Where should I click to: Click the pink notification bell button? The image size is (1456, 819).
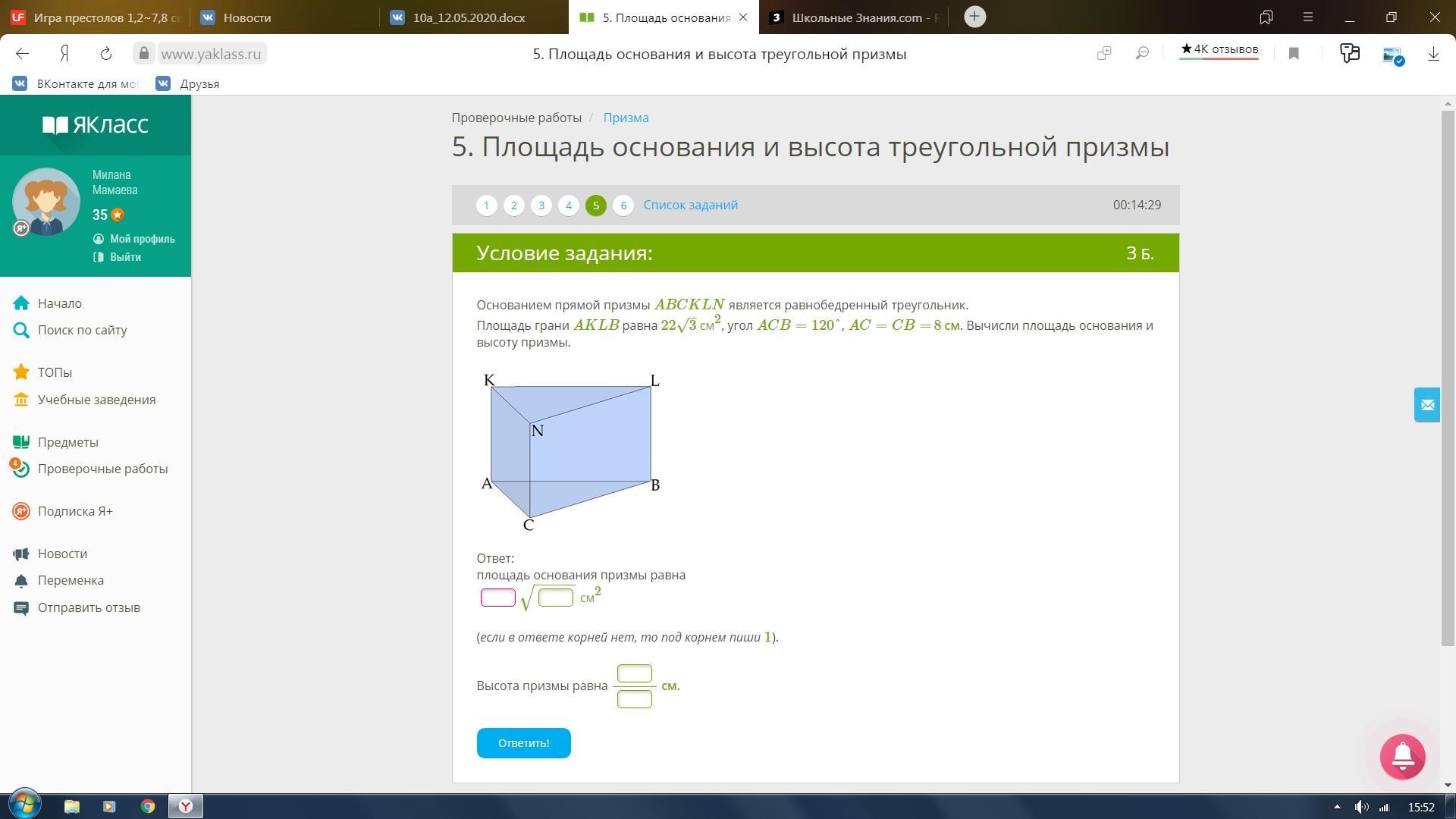pos(1402,756)
